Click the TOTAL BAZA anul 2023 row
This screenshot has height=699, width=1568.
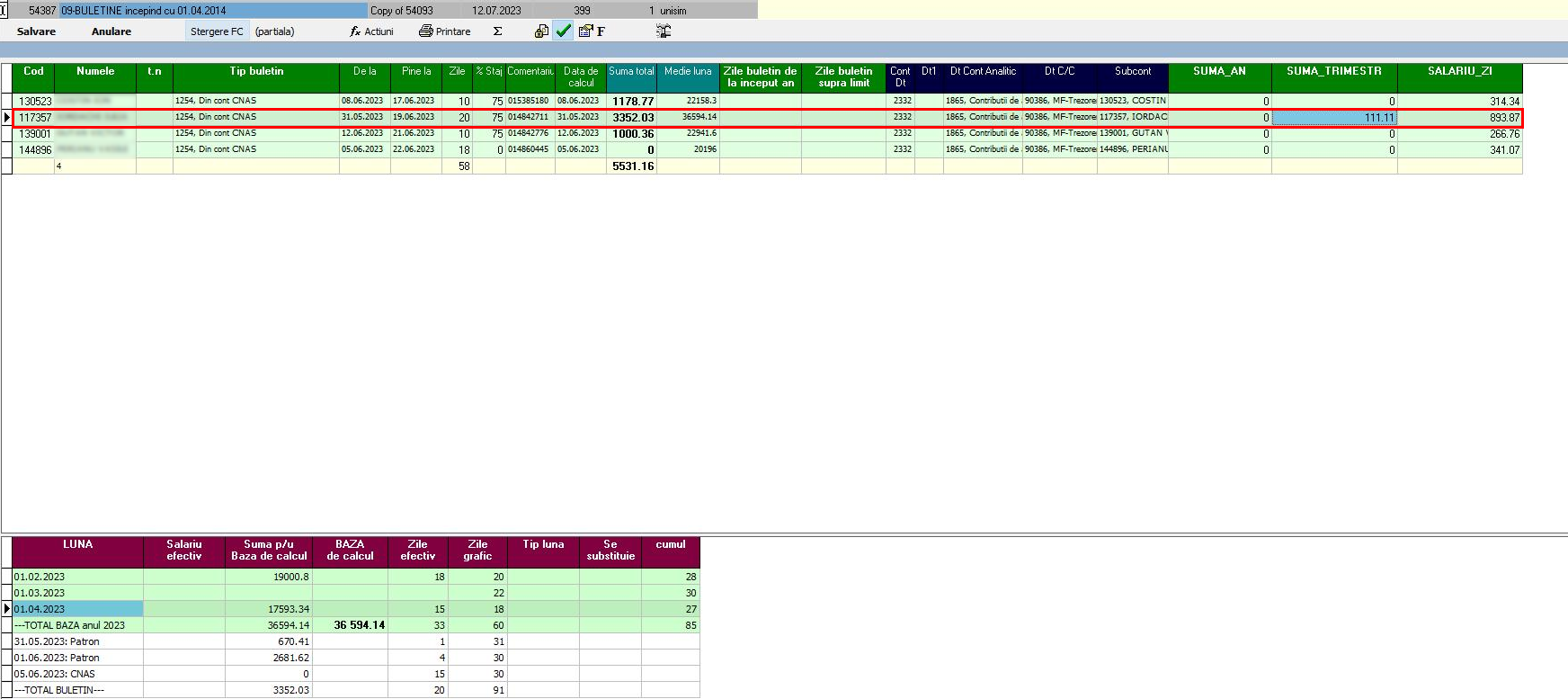(356, 625)
